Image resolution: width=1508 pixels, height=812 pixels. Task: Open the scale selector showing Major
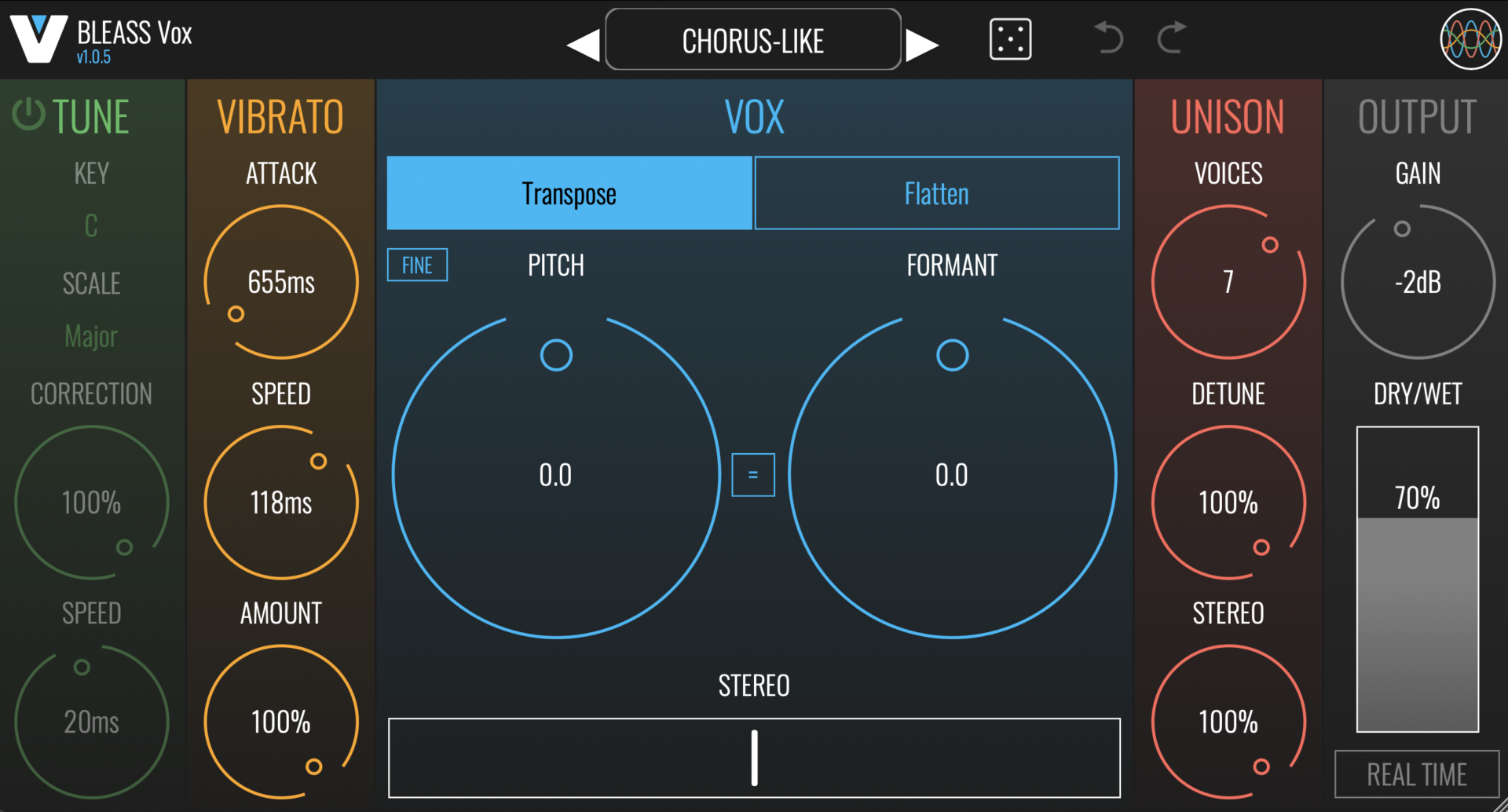[91, 337]
